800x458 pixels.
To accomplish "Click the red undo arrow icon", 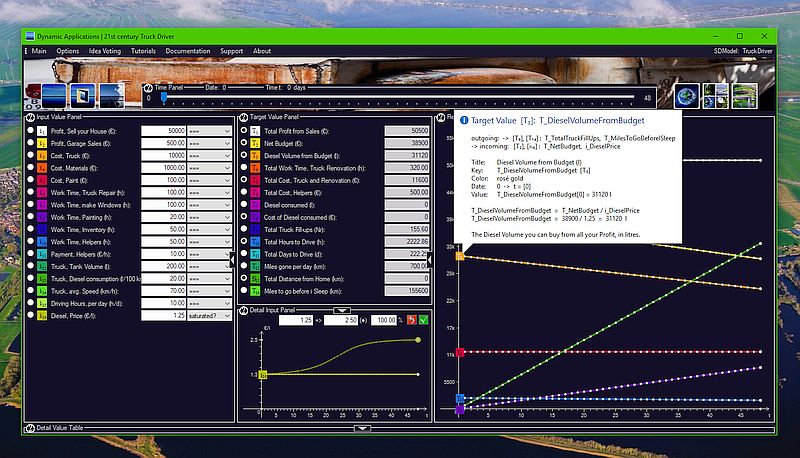I will (411, 320).
